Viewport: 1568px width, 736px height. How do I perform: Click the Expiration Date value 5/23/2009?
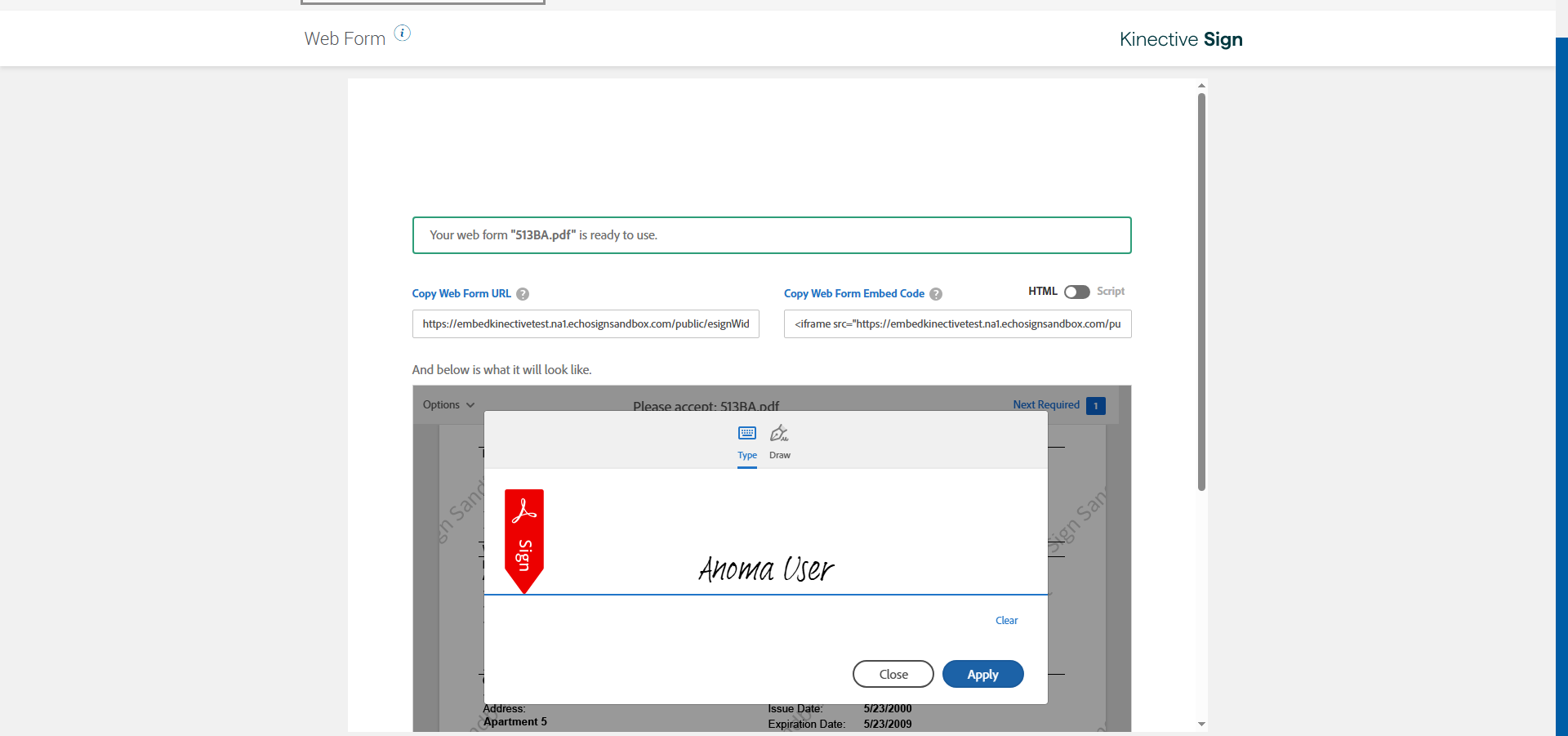point(888,725)
